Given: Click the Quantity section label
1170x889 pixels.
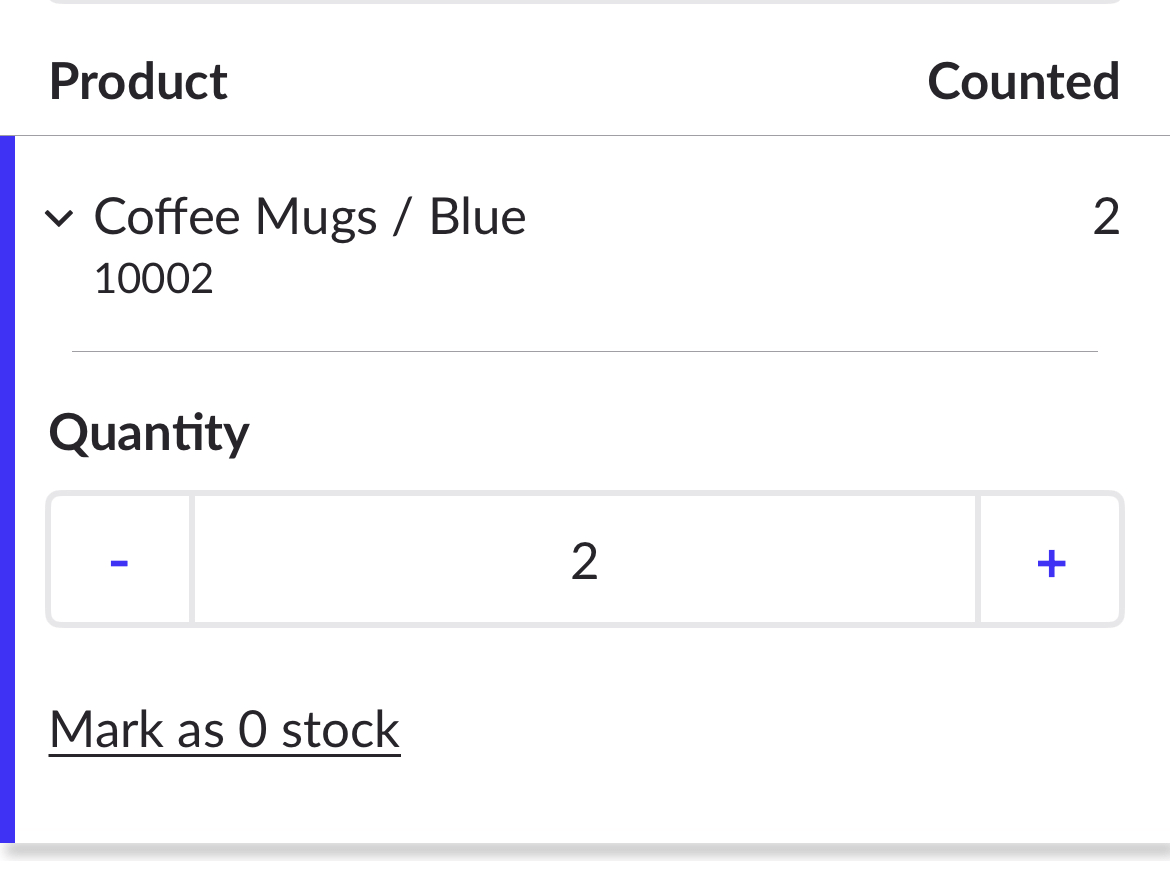Looking at the screenshot, I should pos(148,432).
